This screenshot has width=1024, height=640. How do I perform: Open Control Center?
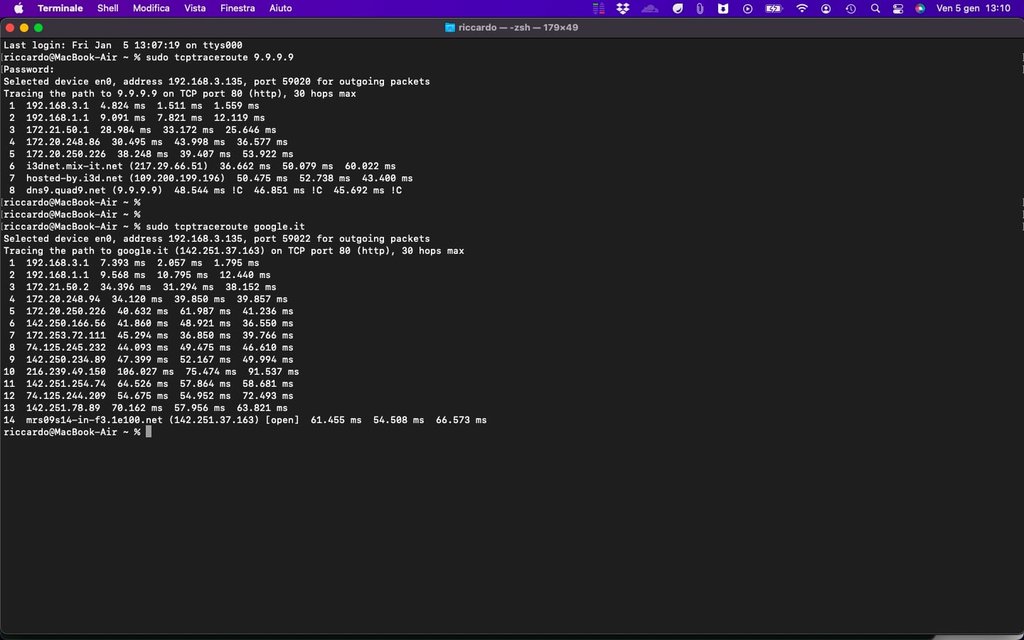(x=898, y=8)
